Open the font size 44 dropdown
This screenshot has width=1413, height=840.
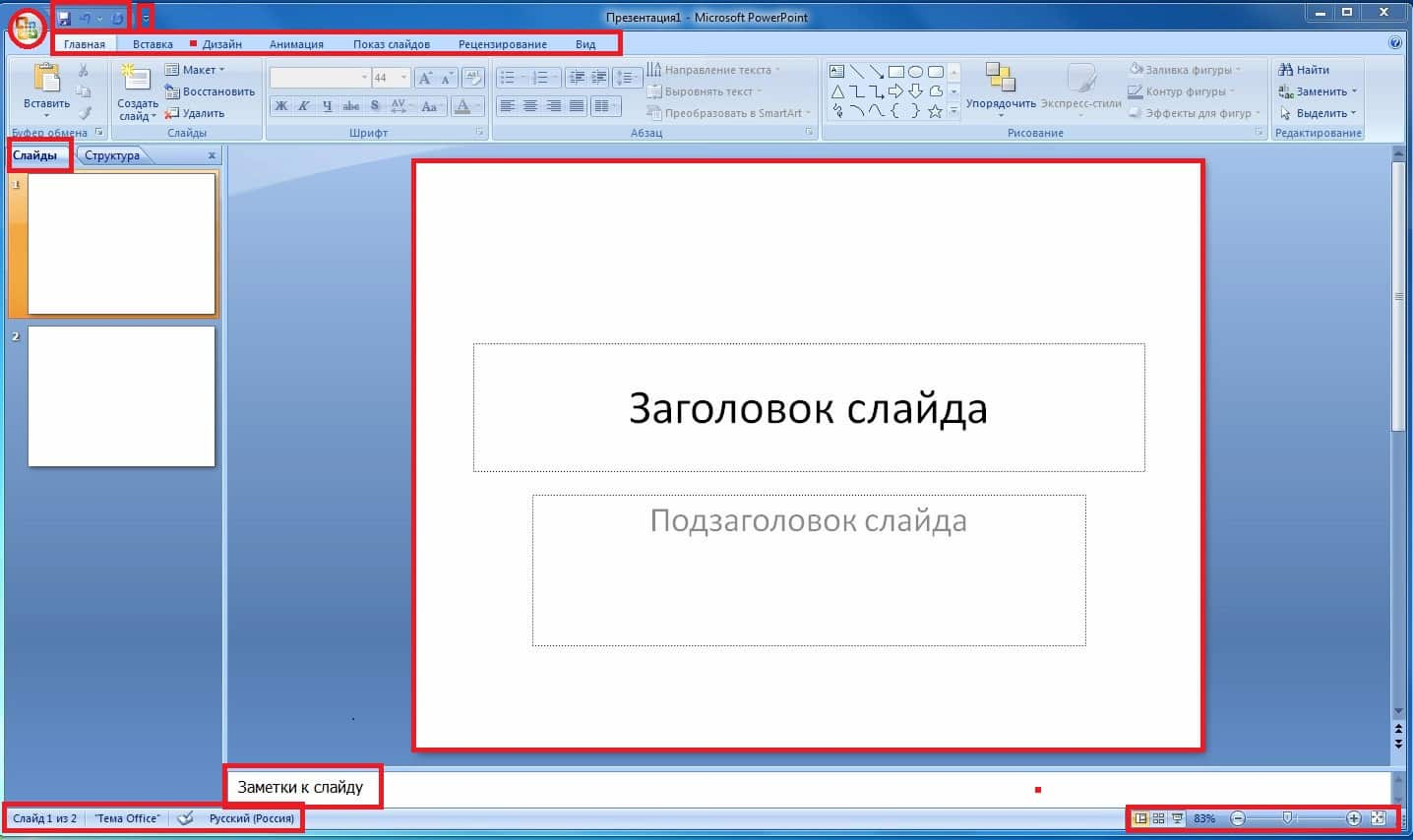coord(403,78)
